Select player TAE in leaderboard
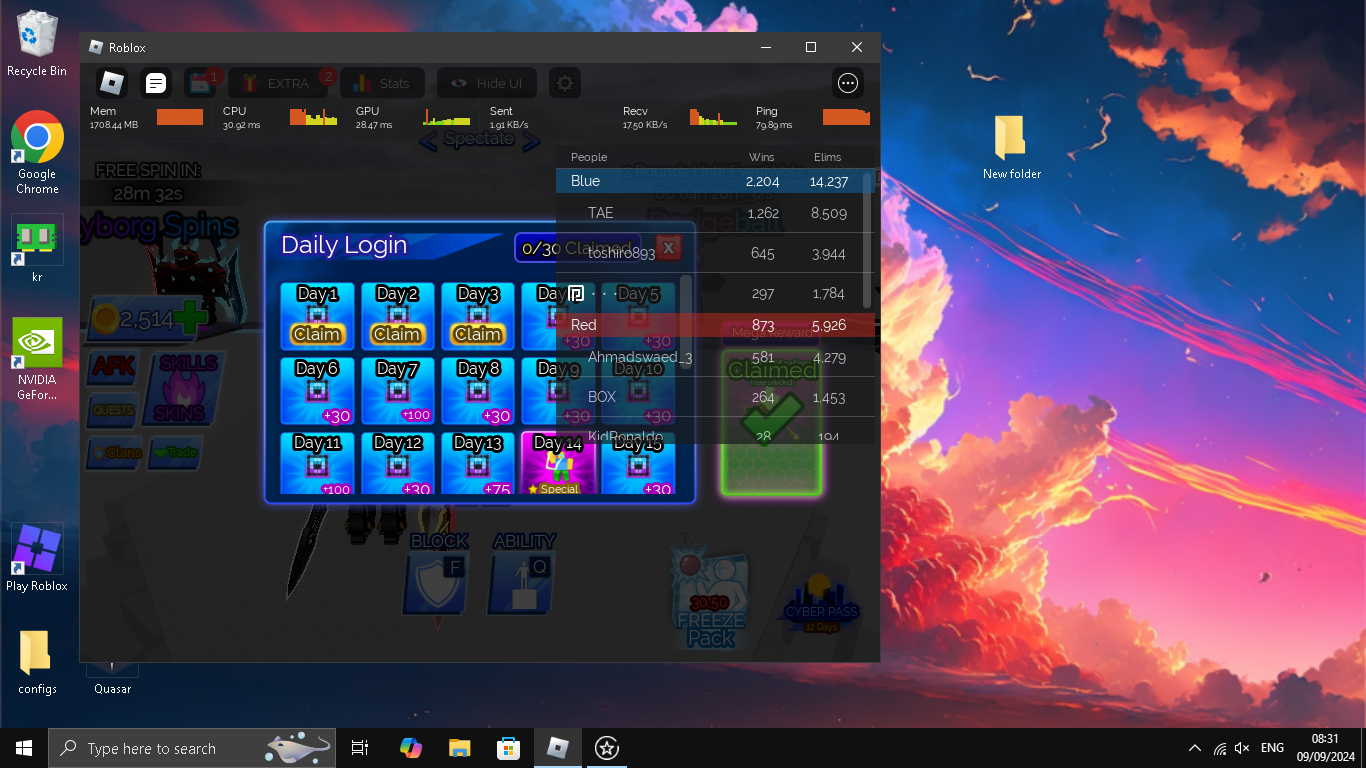The image size is (1366, 768). [716, 213]
